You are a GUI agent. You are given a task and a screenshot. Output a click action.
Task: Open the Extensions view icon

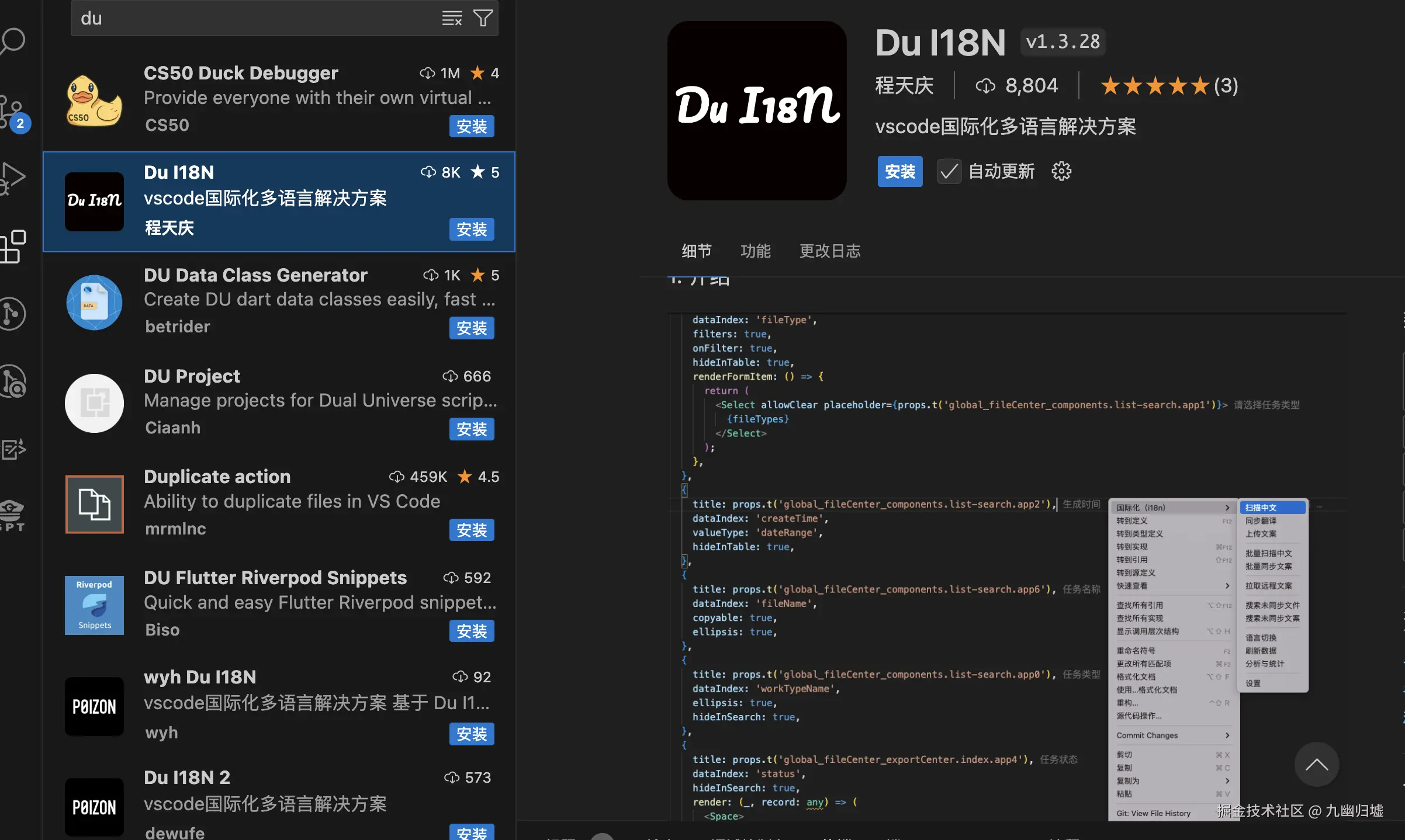coord(13,247)
